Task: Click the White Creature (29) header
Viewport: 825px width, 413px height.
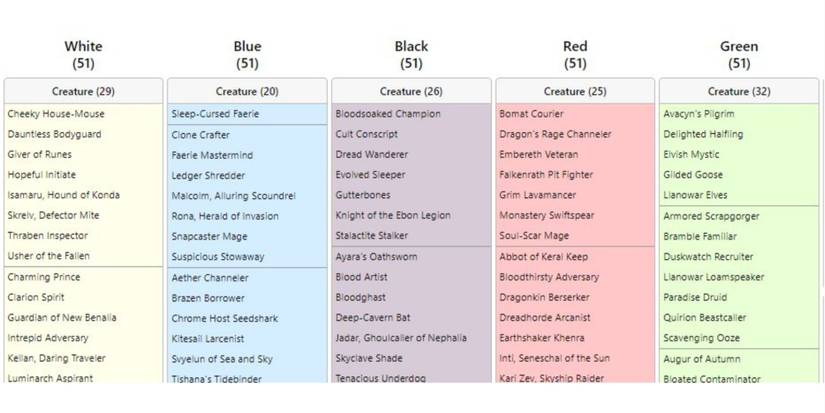Action: point(83,91)
